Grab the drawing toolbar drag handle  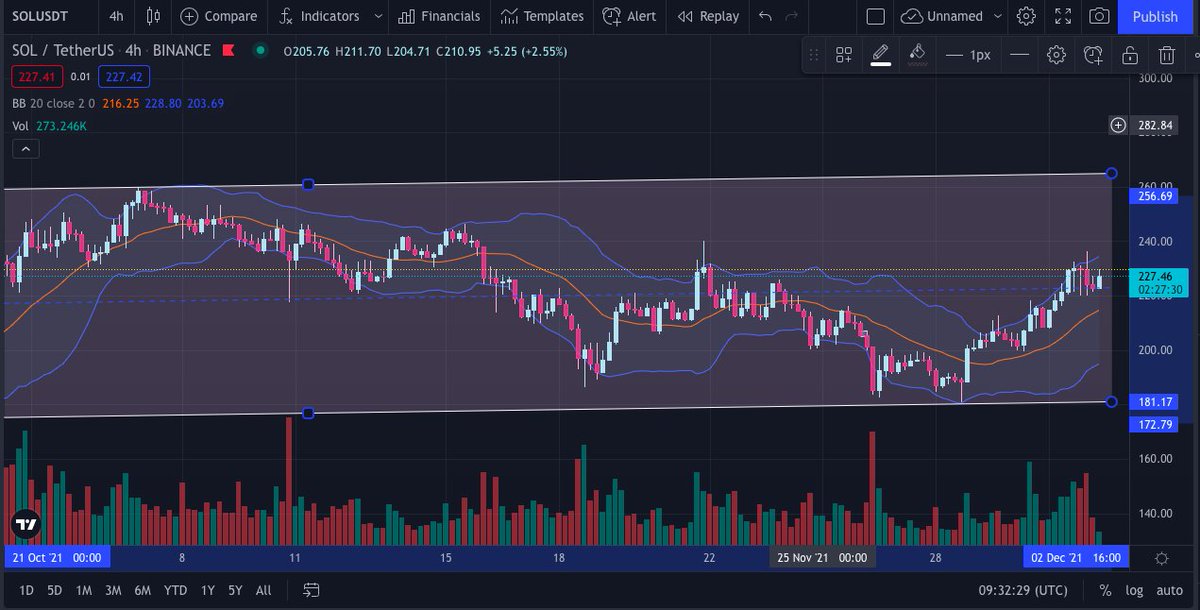(814, 55)
